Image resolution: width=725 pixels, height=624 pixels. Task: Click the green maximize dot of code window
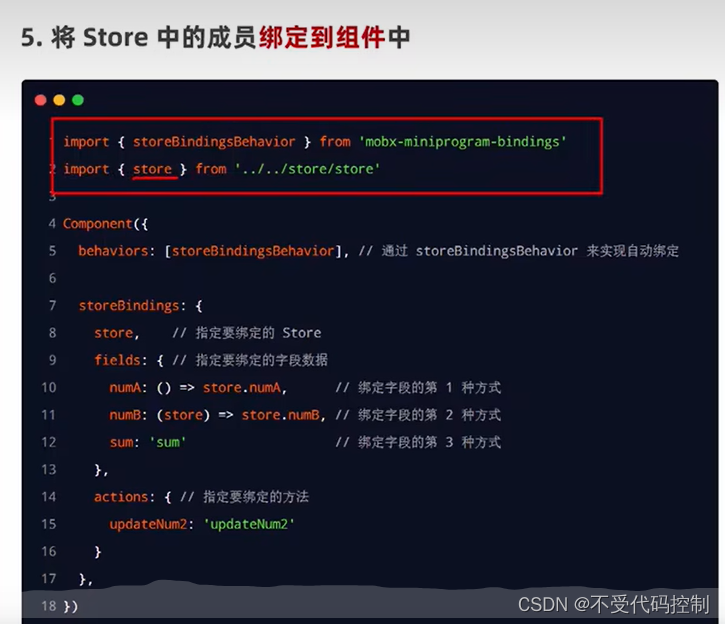coord(78,100)
